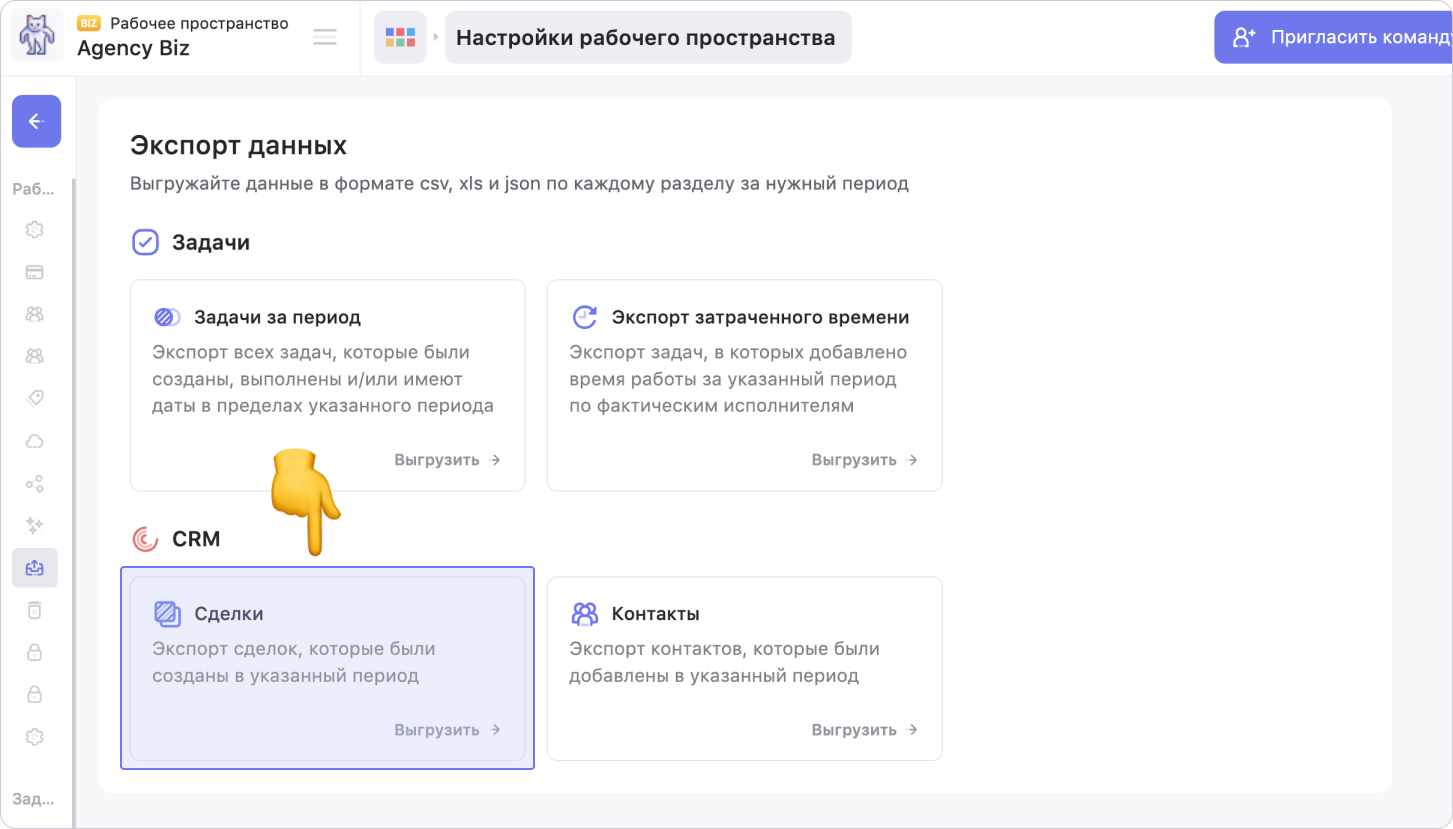
Task: Click the back arrow button in sidebar
Action: [x=36, y=121]
